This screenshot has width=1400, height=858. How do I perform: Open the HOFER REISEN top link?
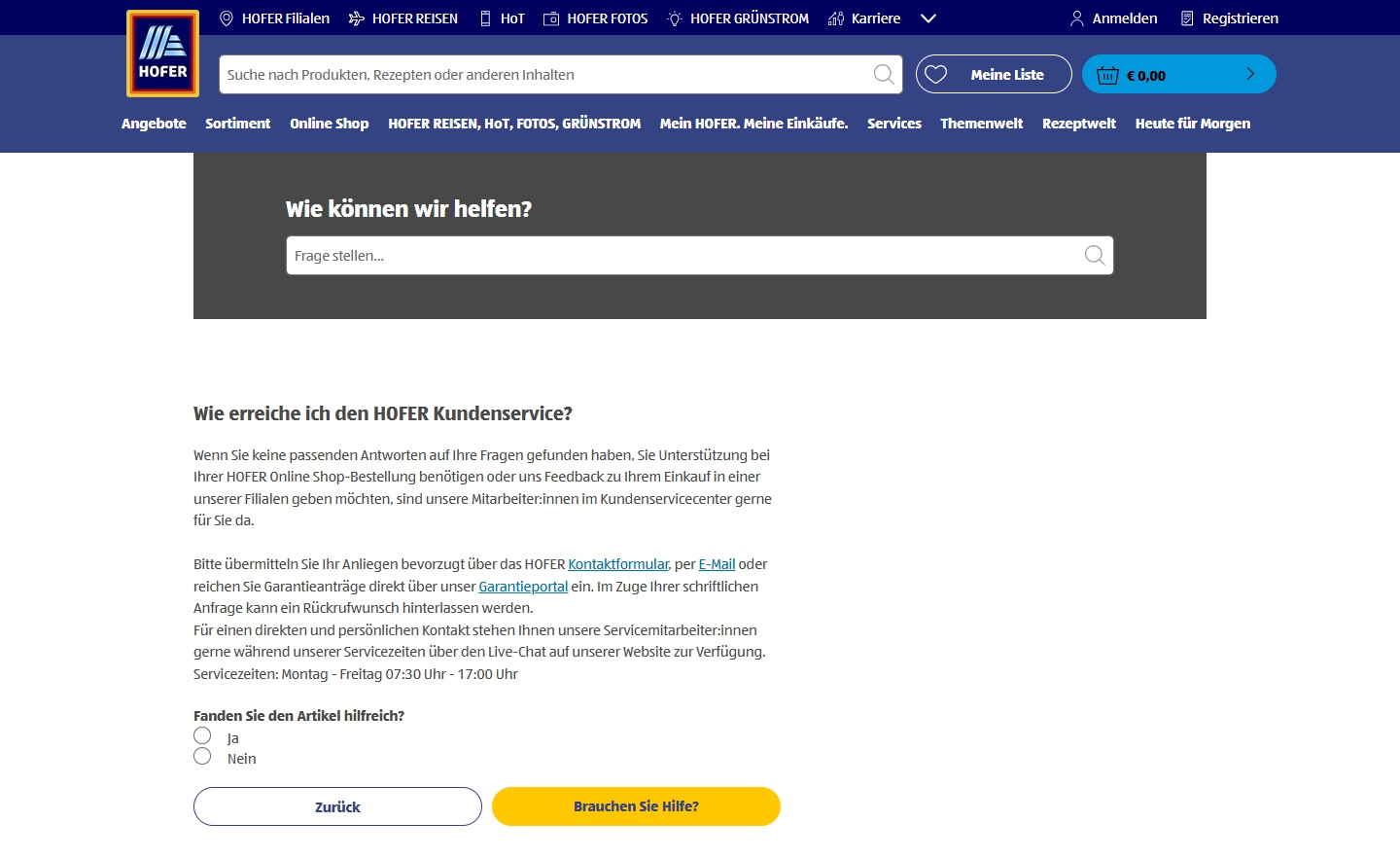pos(415,18)
